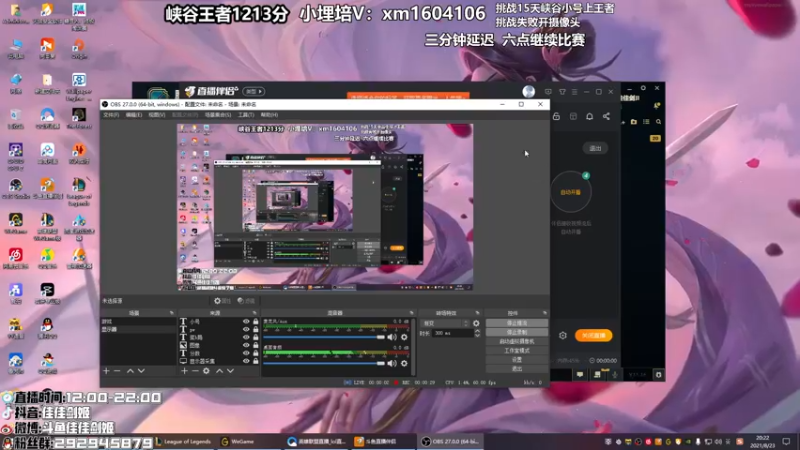Click microphone icon in 直播伴侣 bottom bar
Viewport: 800px width, 450px height.
tap(615, 374)
